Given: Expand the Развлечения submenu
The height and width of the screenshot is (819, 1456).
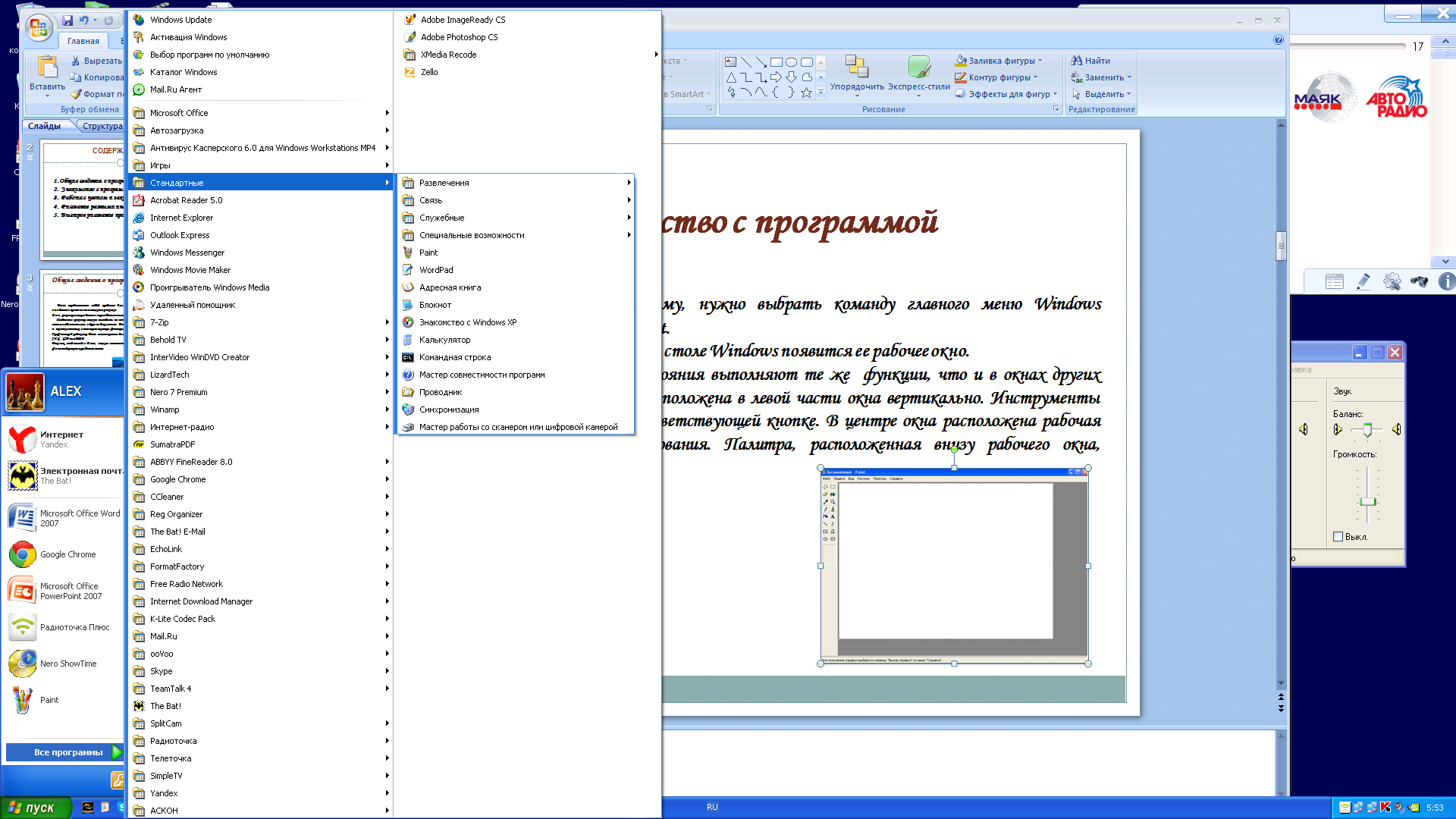Looking at the screenshot, I should (516, 183).
